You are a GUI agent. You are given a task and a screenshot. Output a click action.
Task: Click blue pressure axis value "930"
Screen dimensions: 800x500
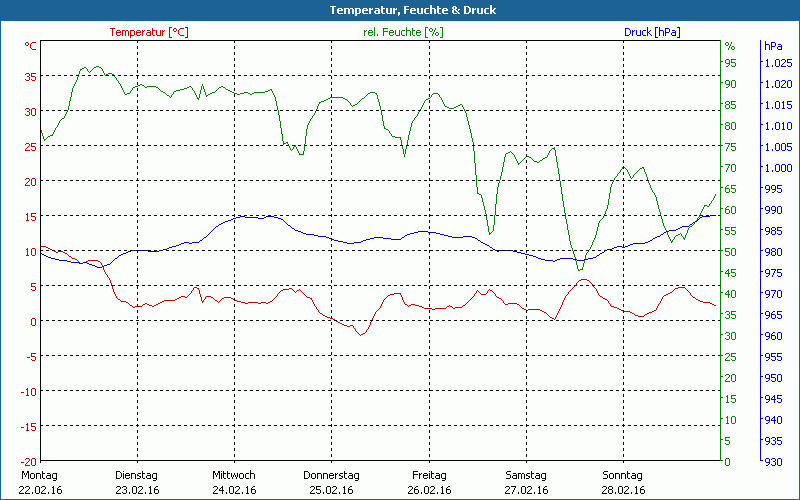coord(773,462)
